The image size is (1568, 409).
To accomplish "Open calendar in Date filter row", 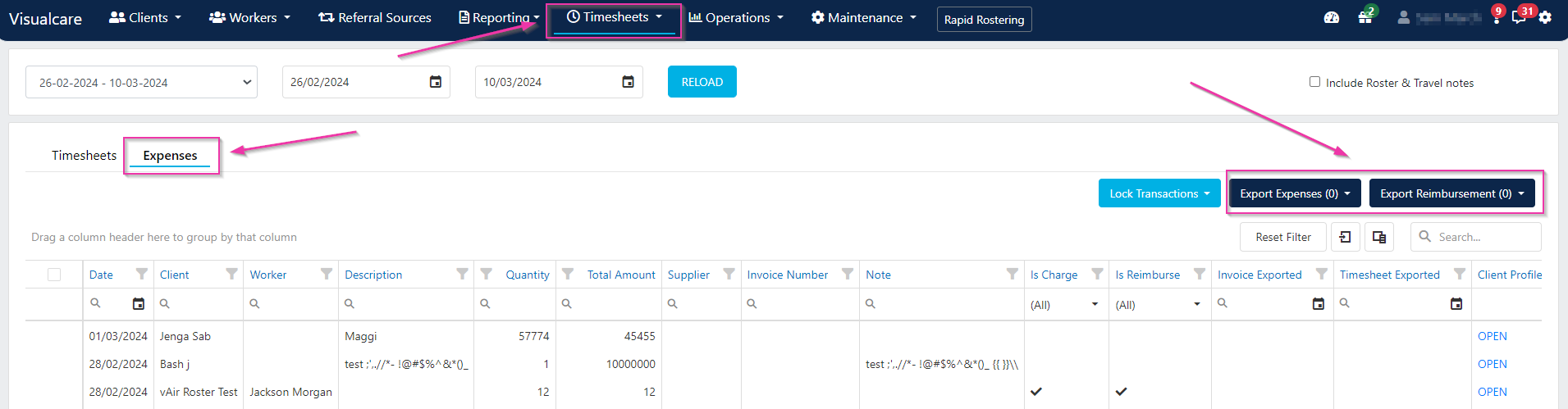I will click(139, 304).
